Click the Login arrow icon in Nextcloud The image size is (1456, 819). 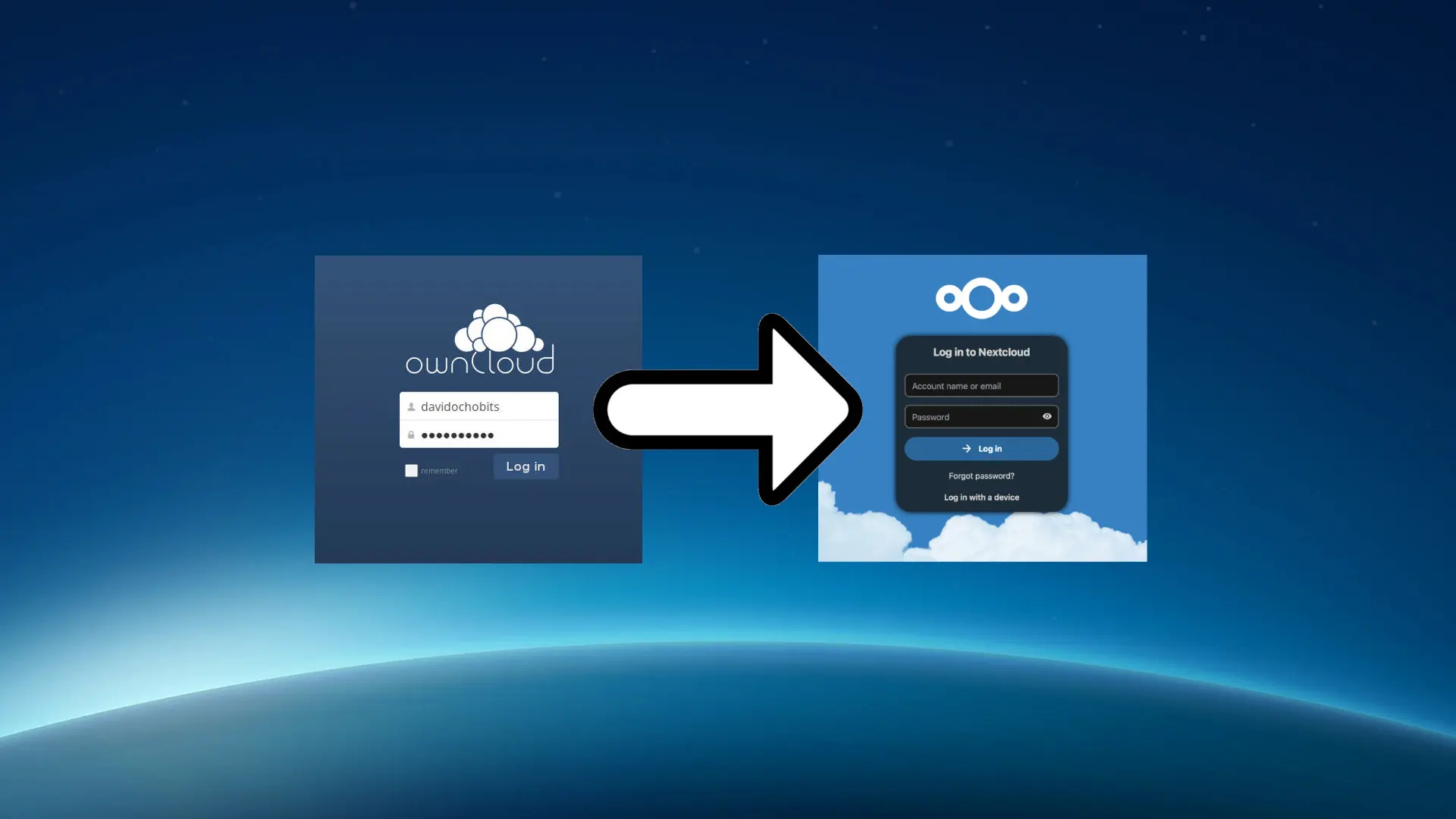pyautogui.click(x=965, y=448)
